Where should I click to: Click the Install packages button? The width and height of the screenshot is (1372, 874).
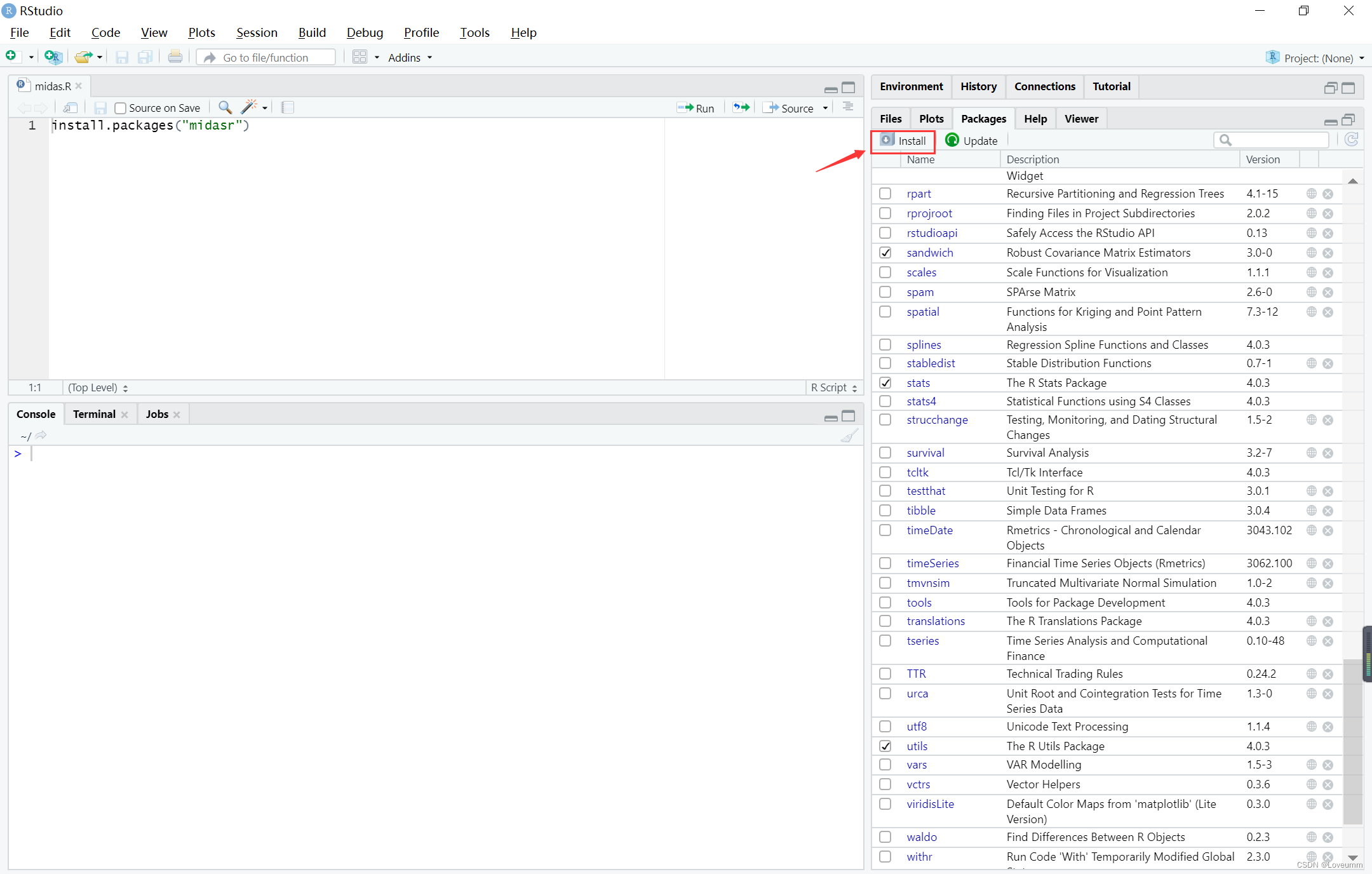[x=903, y=140]
